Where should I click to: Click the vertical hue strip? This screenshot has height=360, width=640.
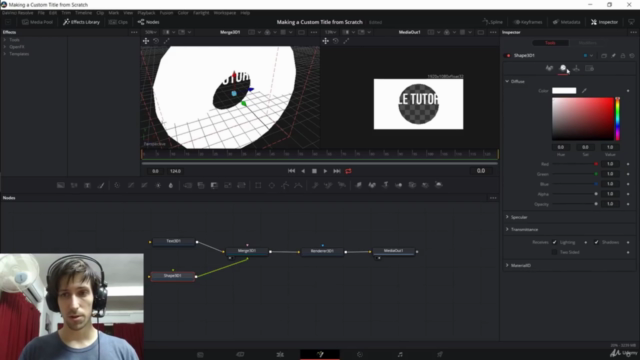[x=618, y=119]
